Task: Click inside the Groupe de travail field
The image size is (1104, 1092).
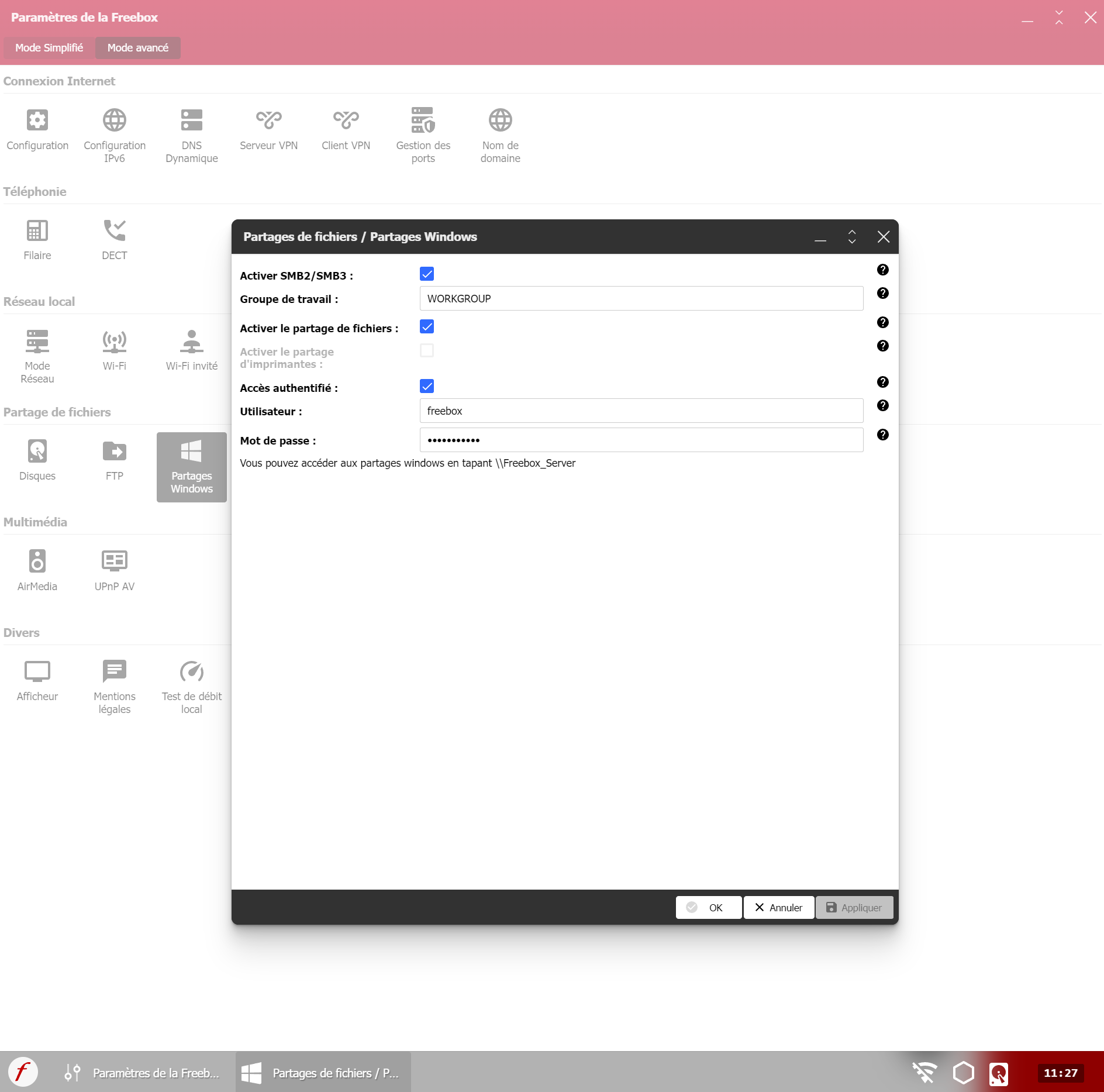Action: [x=641, y=298]
